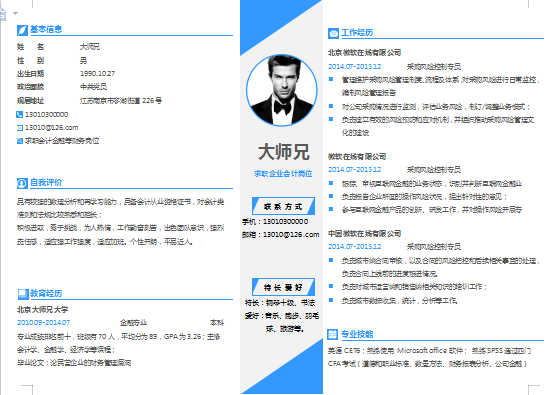This screenshot has width=557, height=395.
Task: Click the job intention icon in basic info
Action: click(x=20, y=141)
